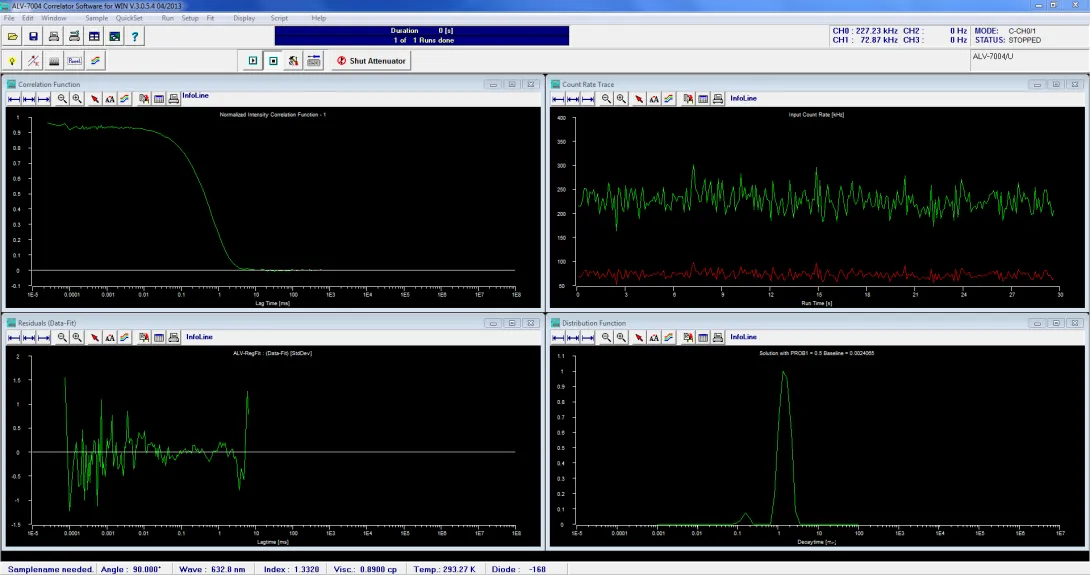The width and height of the screenshot is (1090, 575).
Task: Click the 'Angle : 90.000°' status entry
Action: coord(131,569)
